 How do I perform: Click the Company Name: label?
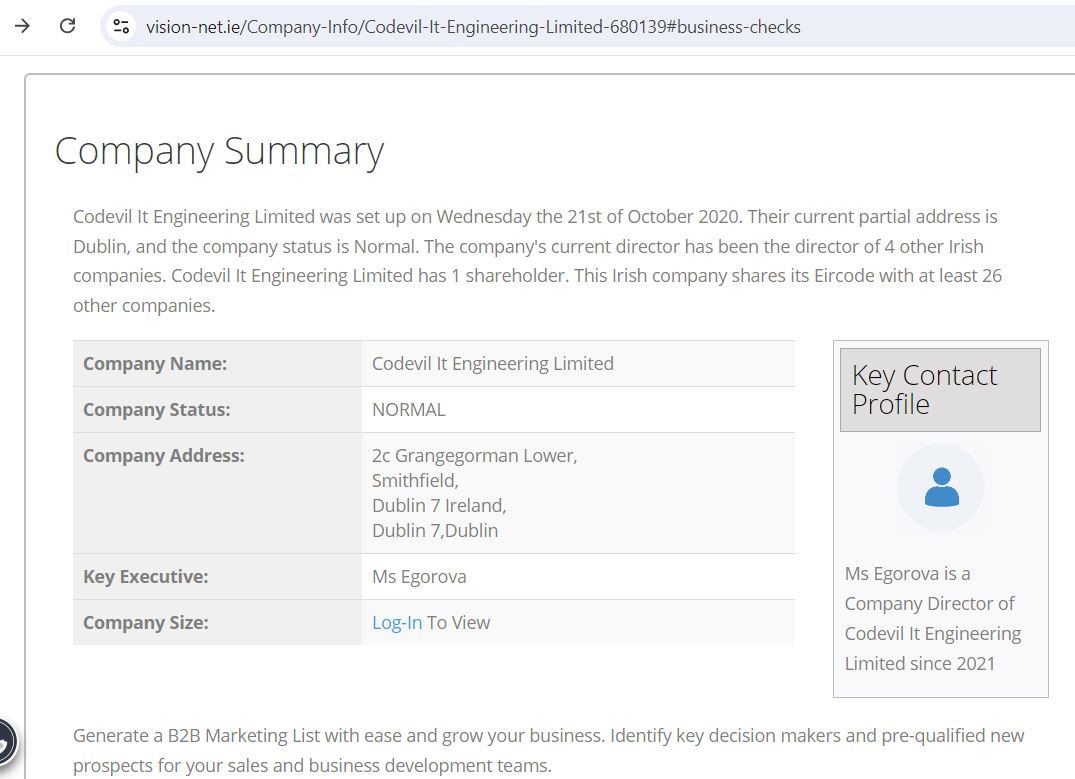(155, 363)
